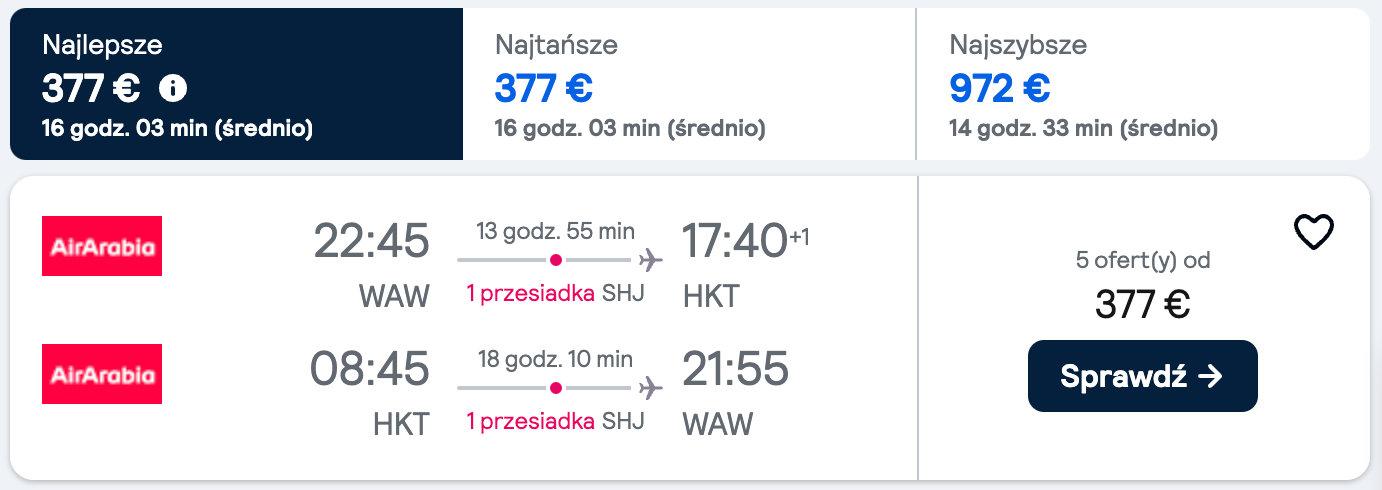Click the return flight airplane icon

[650, 387]
